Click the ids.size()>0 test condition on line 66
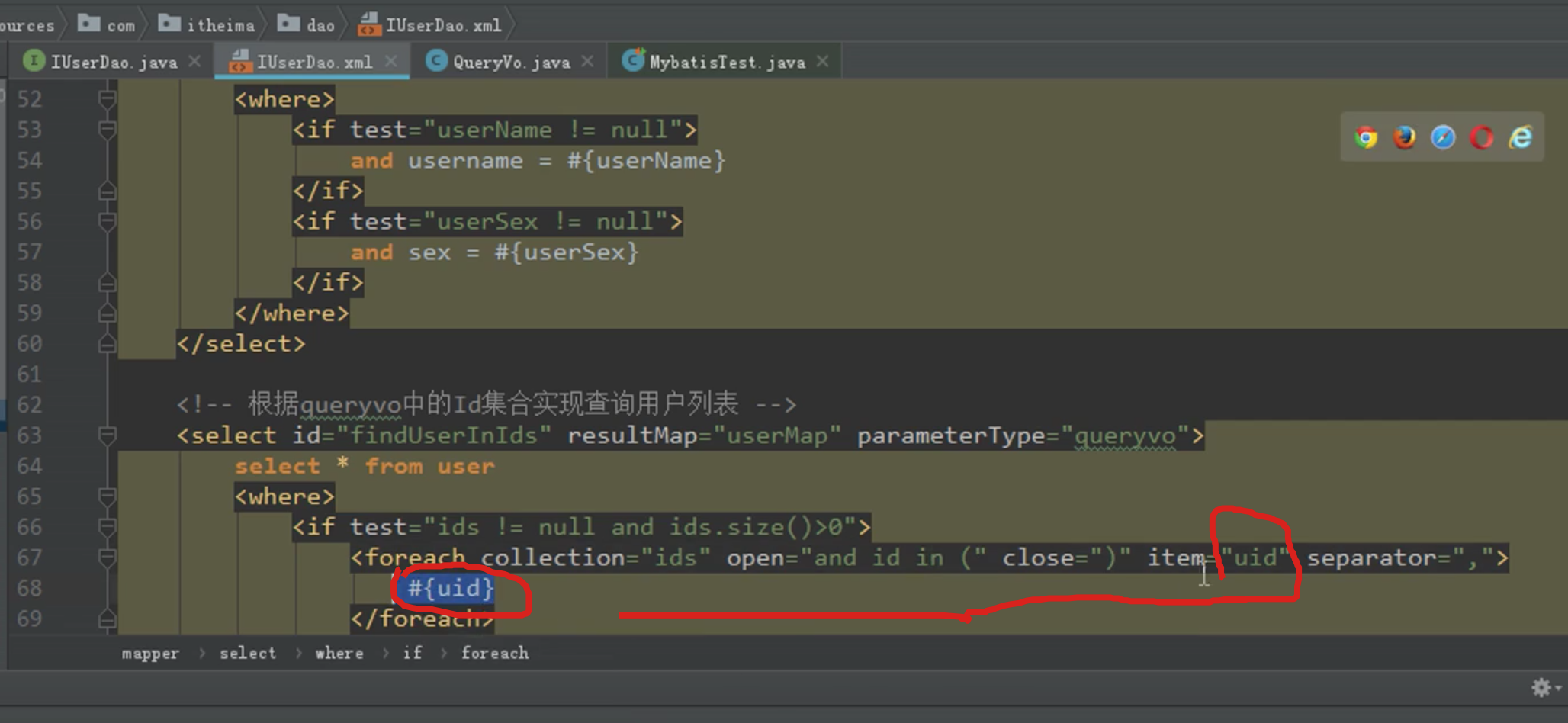 (756, 527)
